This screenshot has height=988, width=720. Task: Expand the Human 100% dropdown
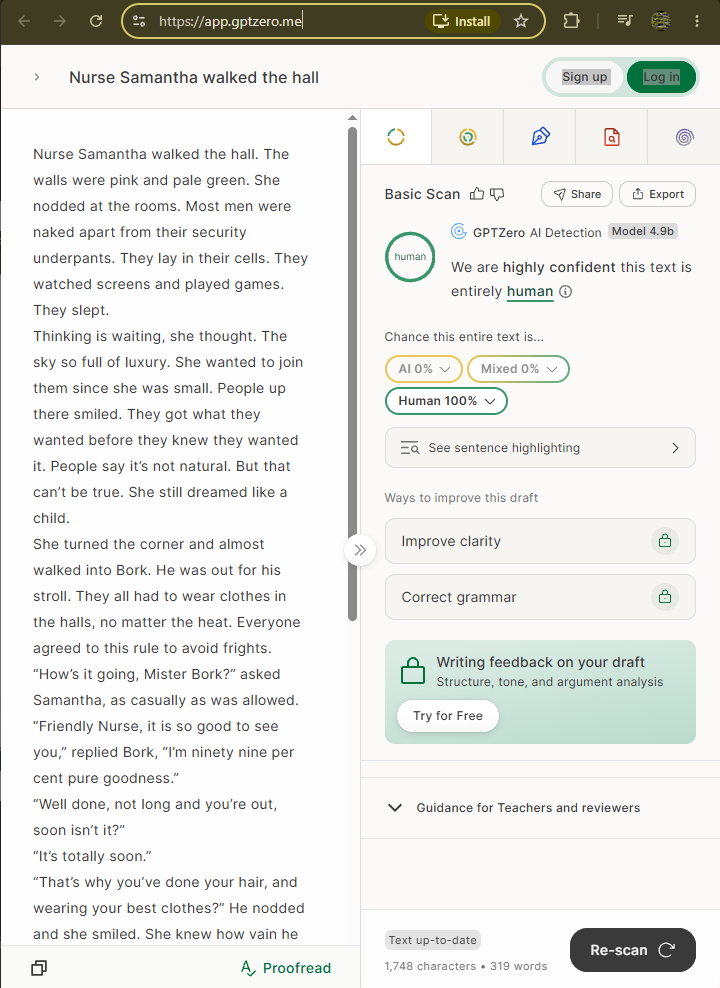[446, 401]
